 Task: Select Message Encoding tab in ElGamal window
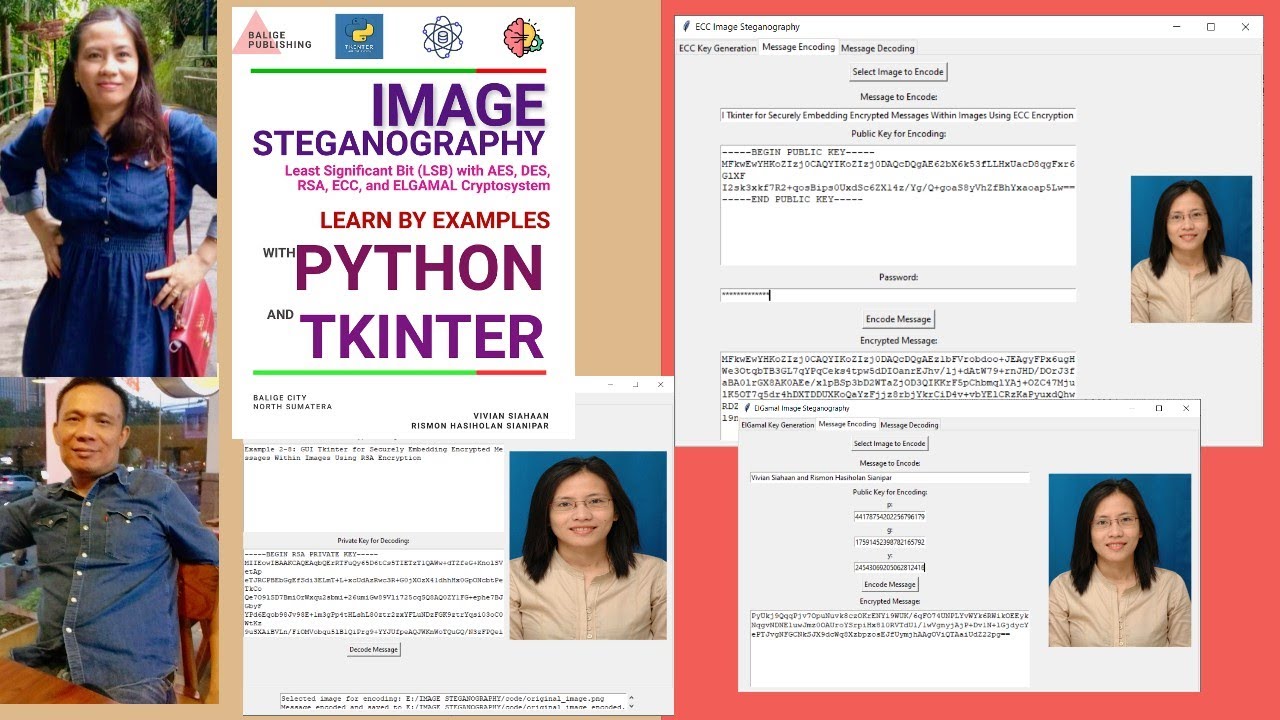pyautogui.click(x=847, y=424)
